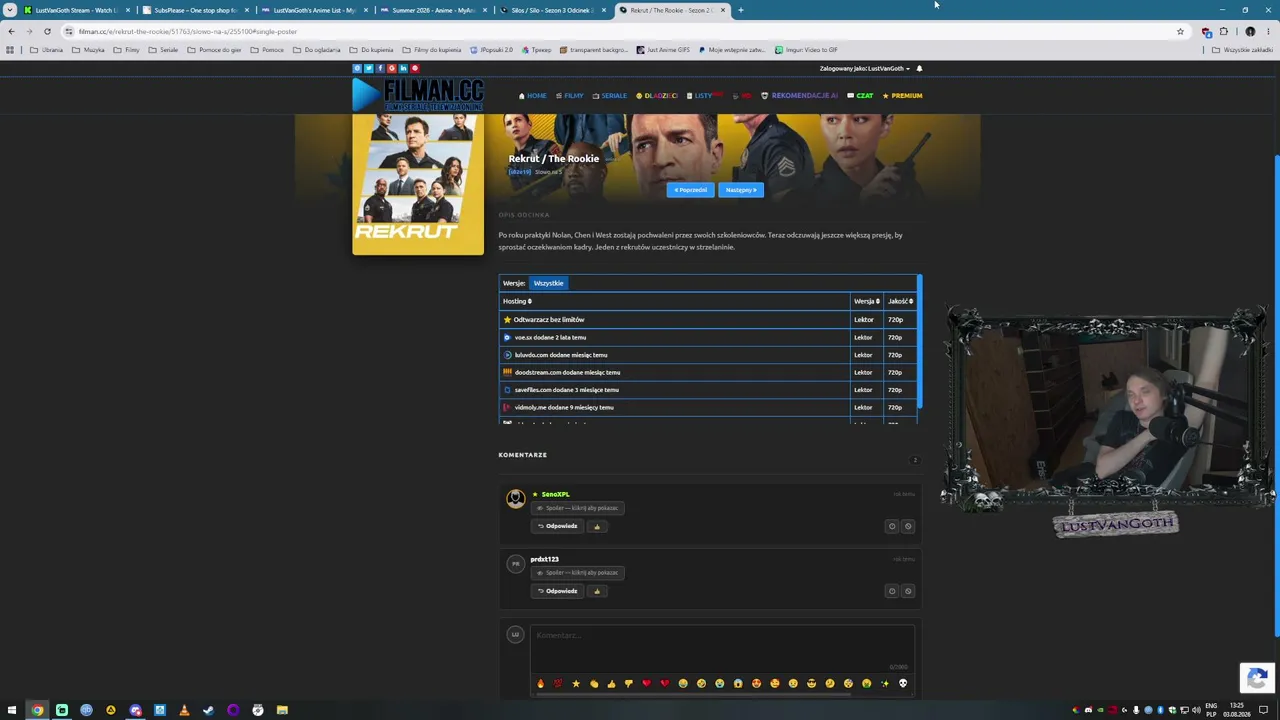Reply to prdxt123's comment with Odpowiedz
The height and width of the screenshot is (720, 1280).
click(x=557, y=591)
